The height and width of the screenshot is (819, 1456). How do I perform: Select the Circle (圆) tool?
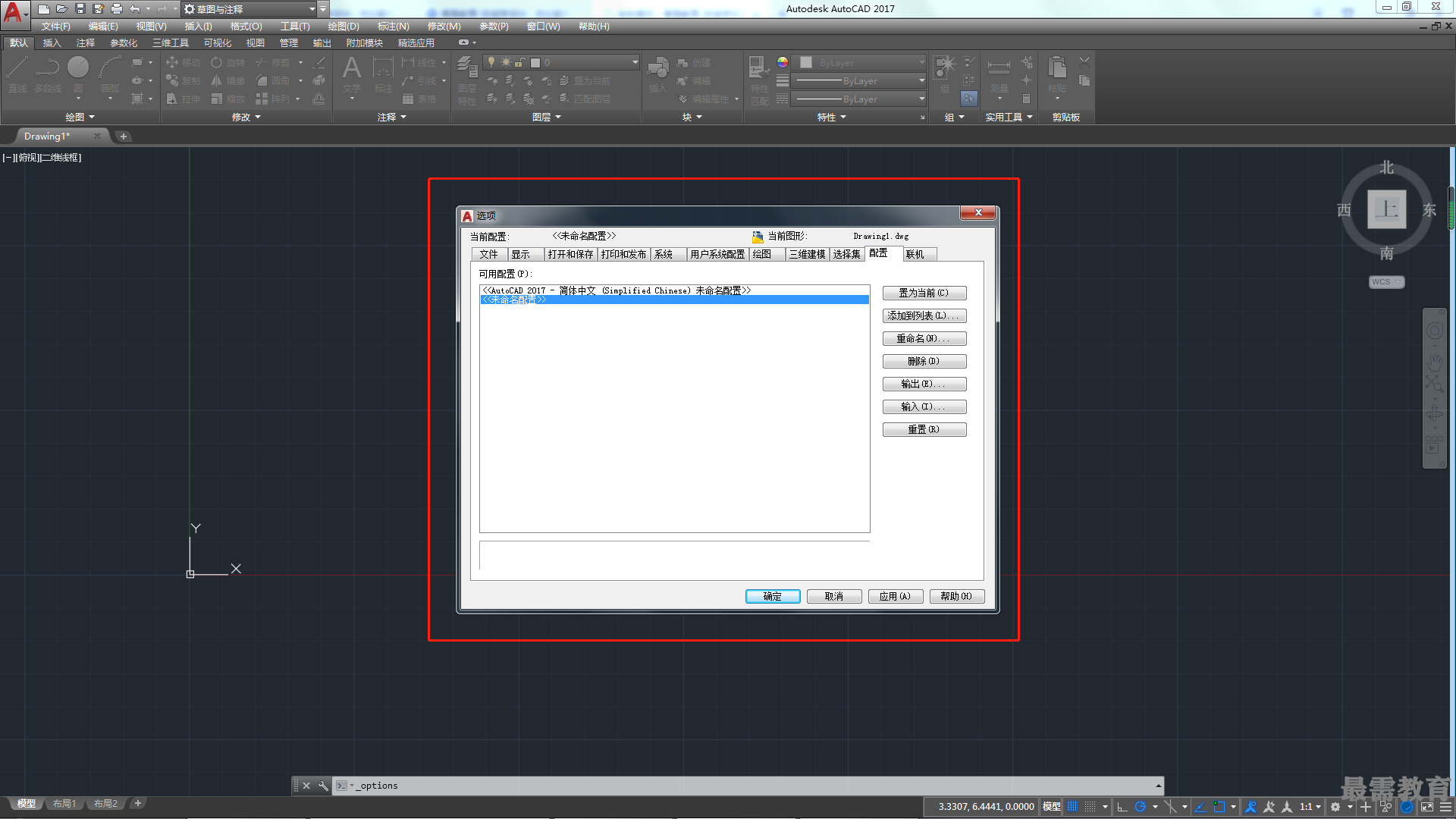coord(78,74)
